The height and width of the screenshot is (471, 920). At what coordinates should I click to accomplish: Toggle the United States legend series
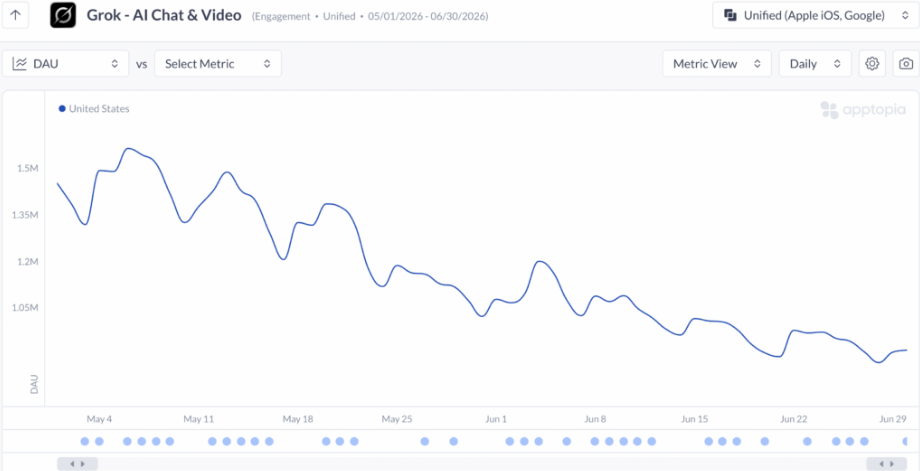pyautogui.click(x=94, y=109)
